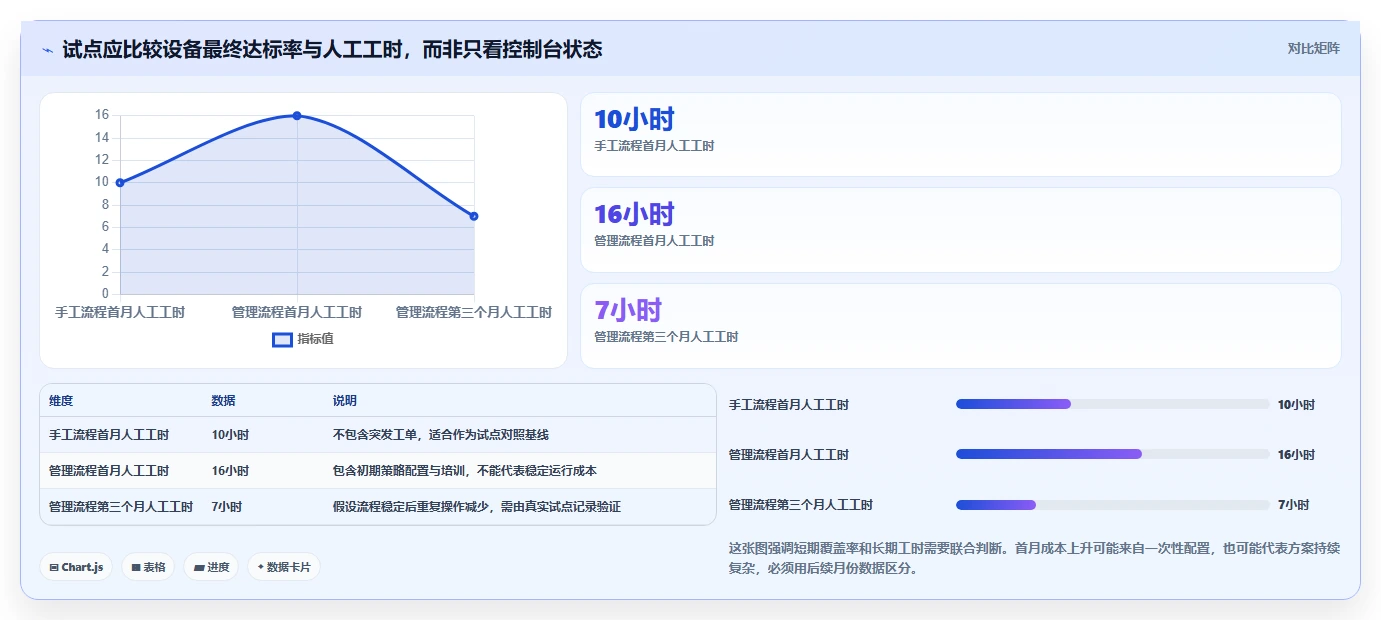Select the Chart.js tag chip
Image resolution: width=1381 pixels, height=620 pixels.
tap(76, 567)
